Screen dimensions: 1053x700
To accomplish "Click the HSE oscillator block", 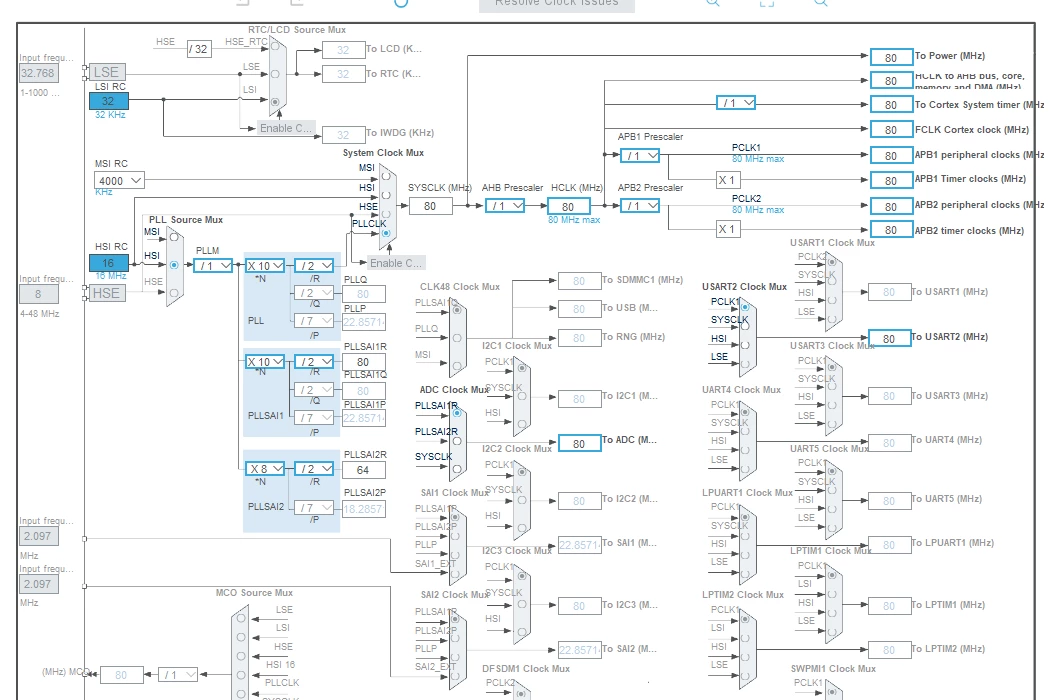I will 107,293.
